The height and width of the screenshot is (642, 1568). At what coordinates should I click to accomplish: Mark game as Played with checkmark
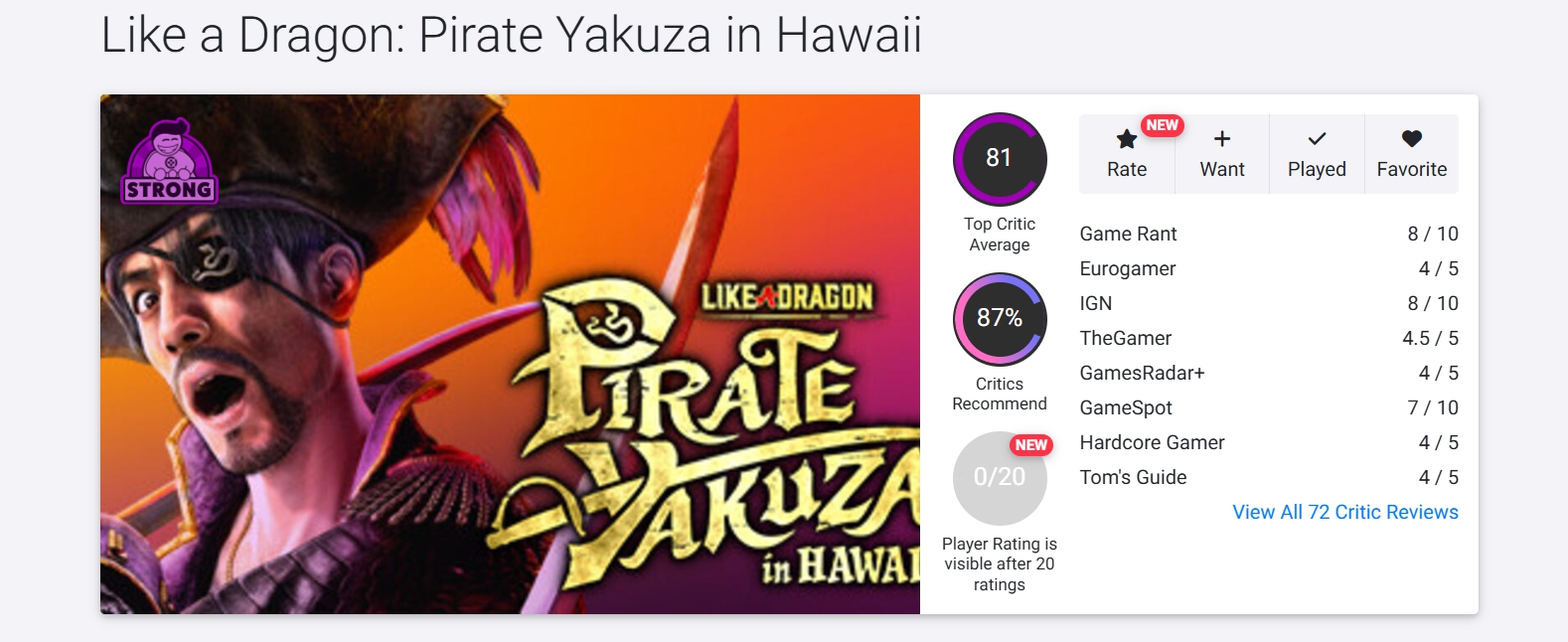tap(1317, 139)
